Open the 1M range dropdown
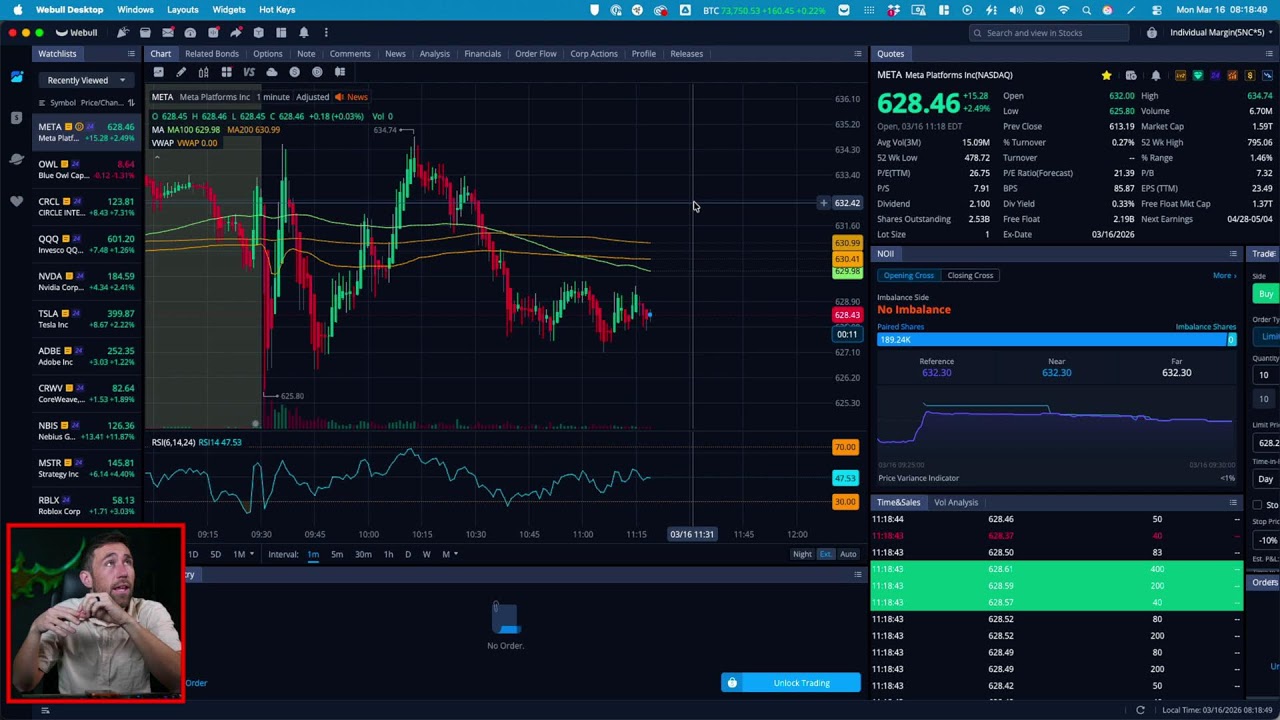This screenshot has width=1280, height=720. tap(243, 554)
